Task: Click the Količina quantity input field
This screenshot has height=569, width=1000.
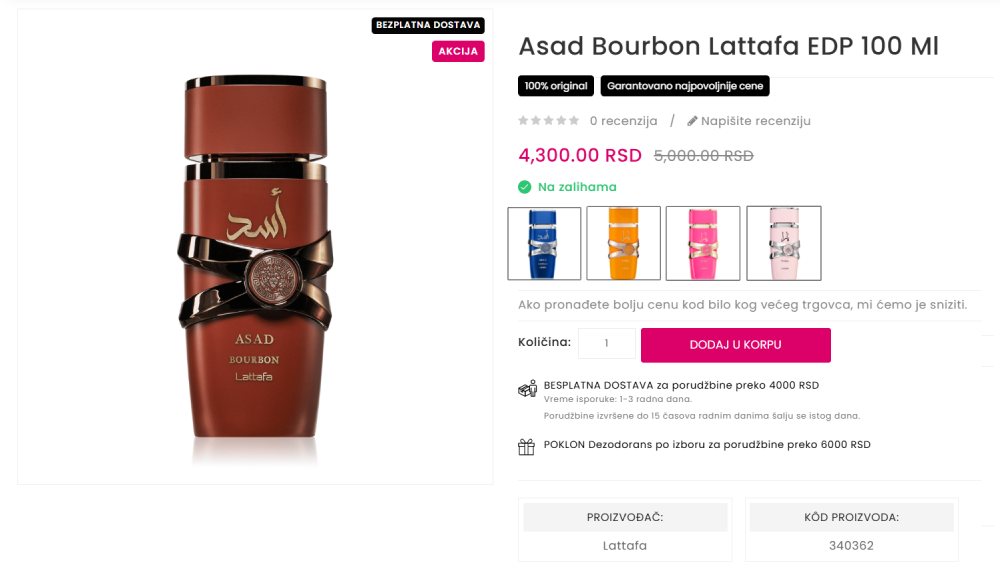Action: pyautogui.click(x=607, y=343)
